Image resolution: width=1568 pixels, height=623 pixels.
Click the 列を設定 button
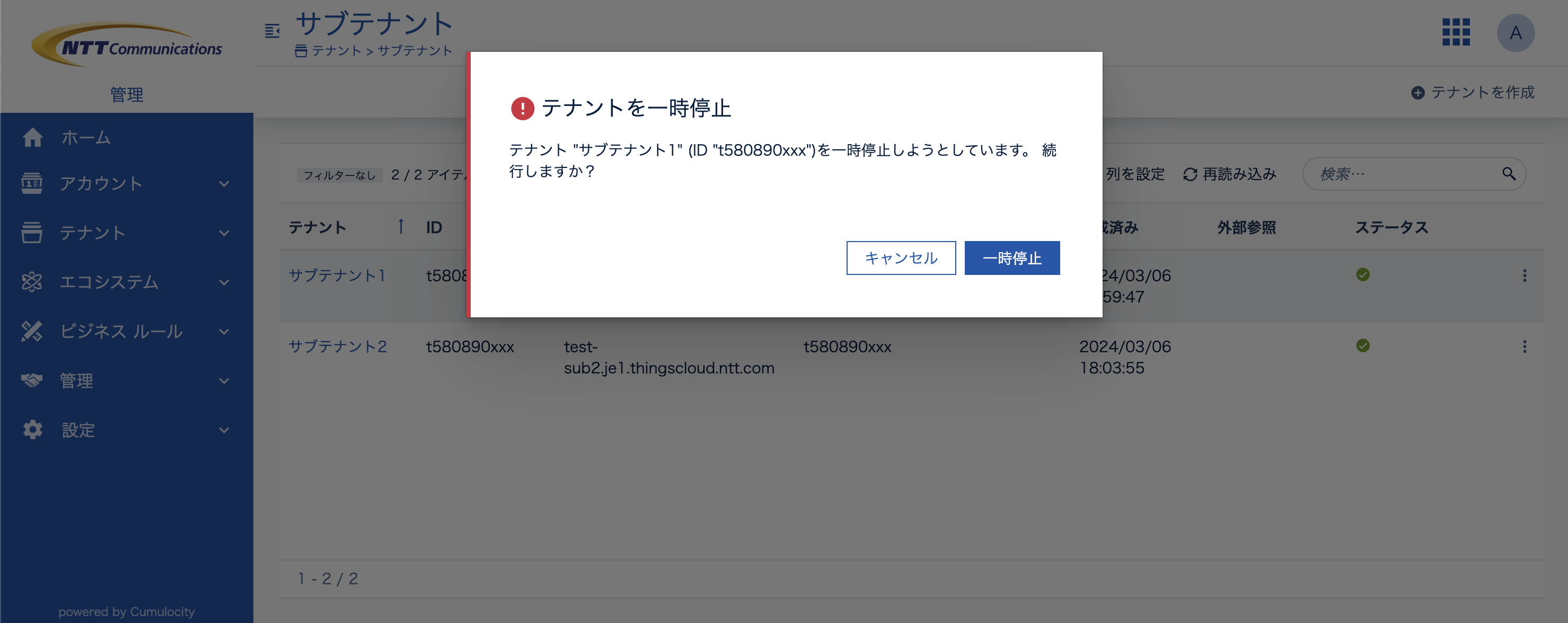(1134, 175)
